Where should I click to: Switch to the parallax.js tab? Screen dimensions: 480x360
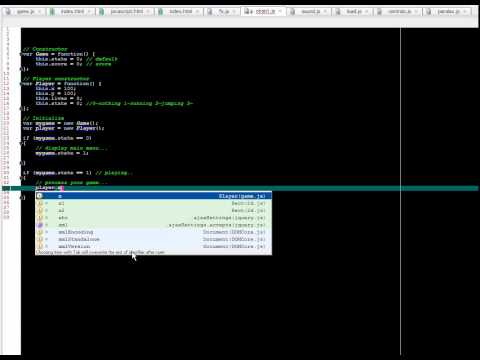click(448, 11)
